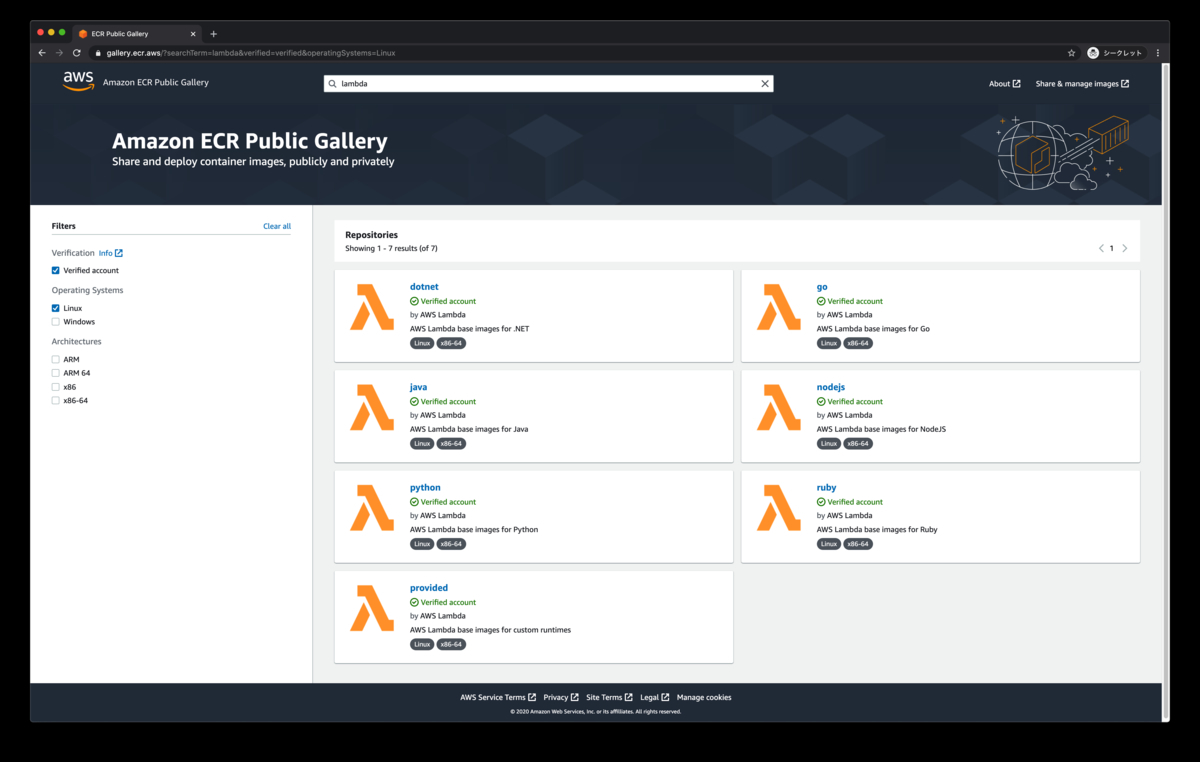1200x762 pixels.
Task: Click 'AWS Lambda base images for custom runtimes'
Action: coord(490,630)
